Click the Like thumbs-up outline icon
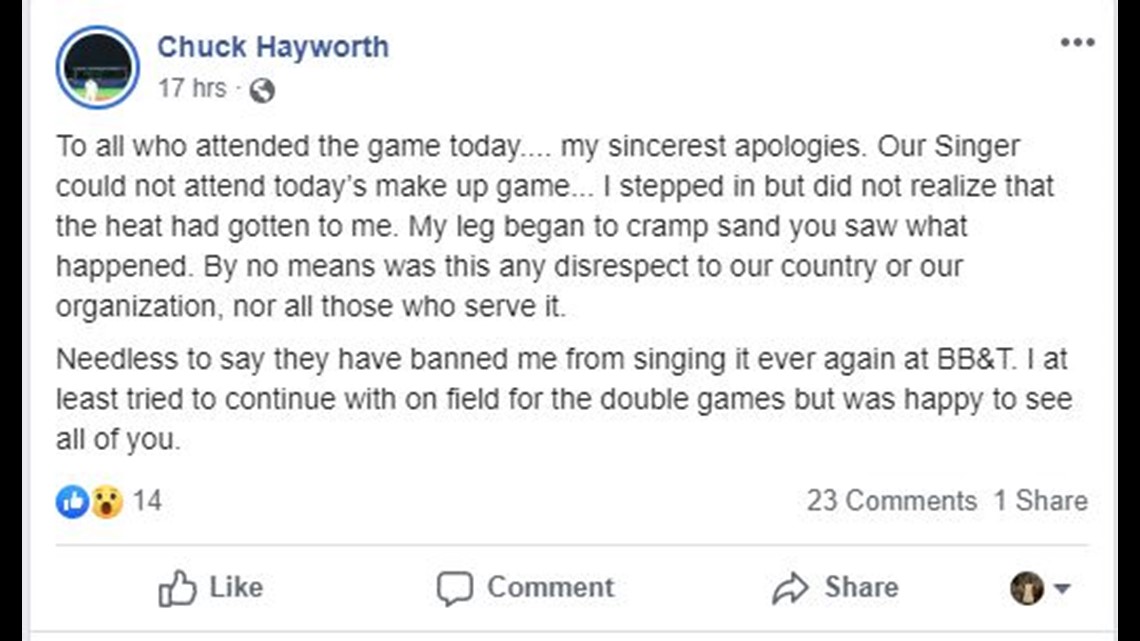The height and width of the screenshot is (641, 1140). [x=177, y=588]
